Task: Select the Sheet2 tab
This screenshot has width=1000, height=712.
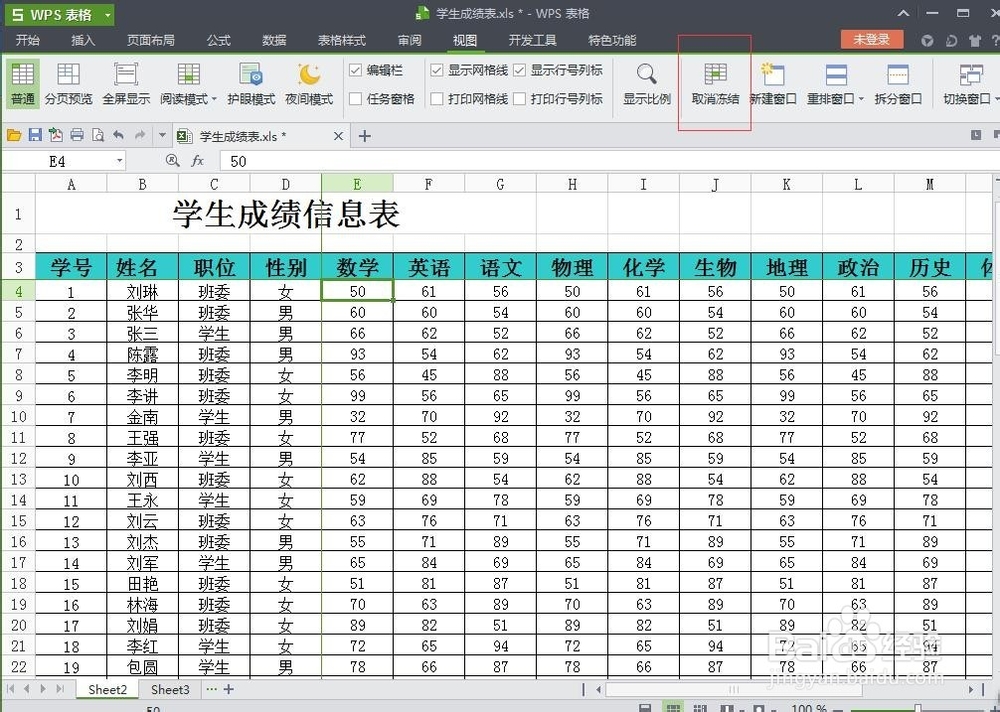Action: pos(108,689)
